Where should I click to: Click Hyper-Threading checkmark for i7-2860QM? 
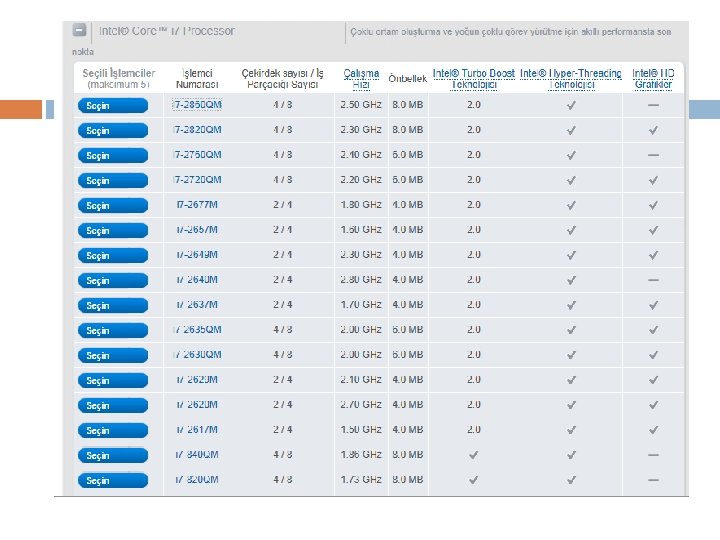pos(571,105)
